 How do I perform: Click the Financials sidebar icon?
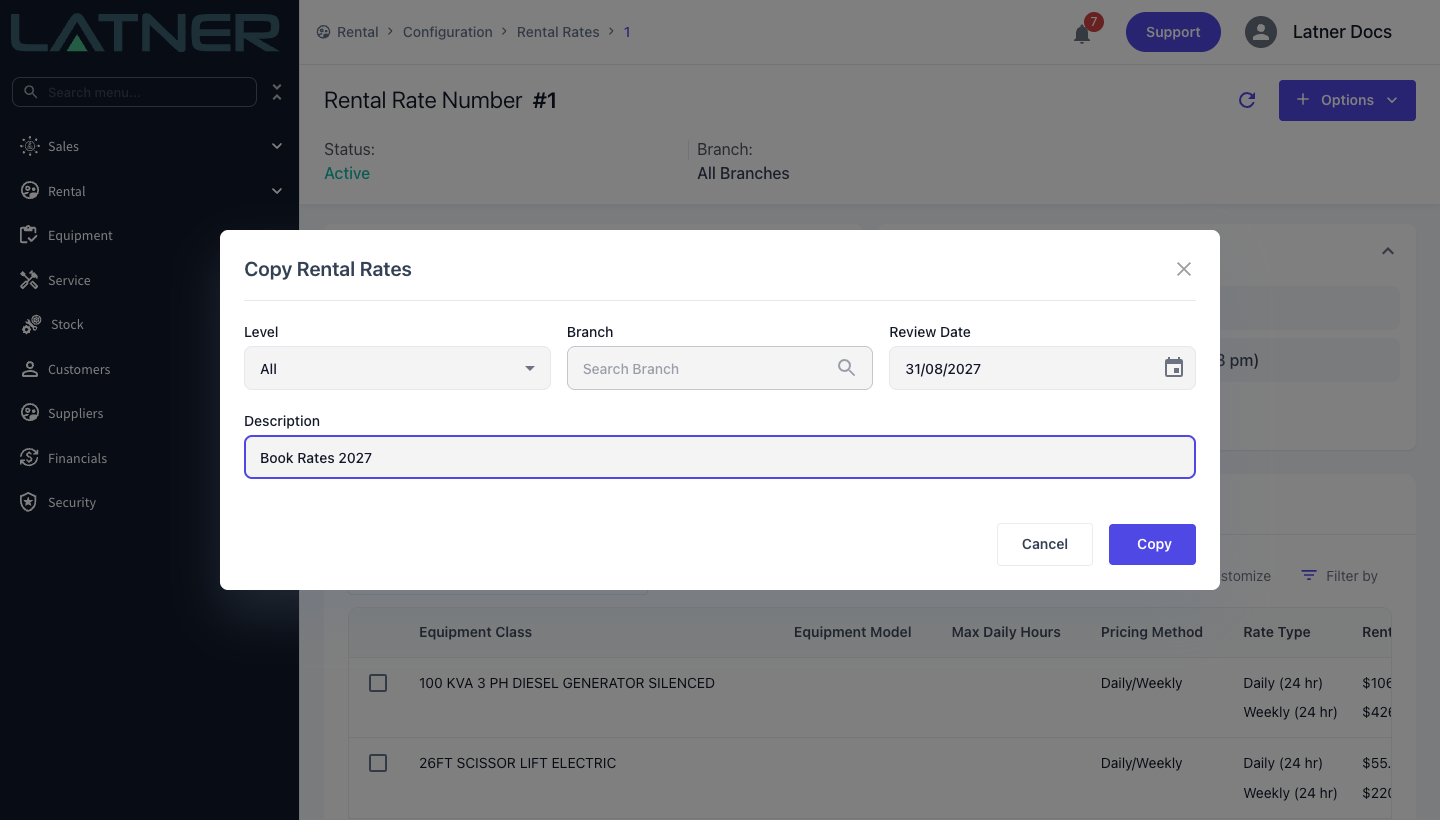coord(30,458)
